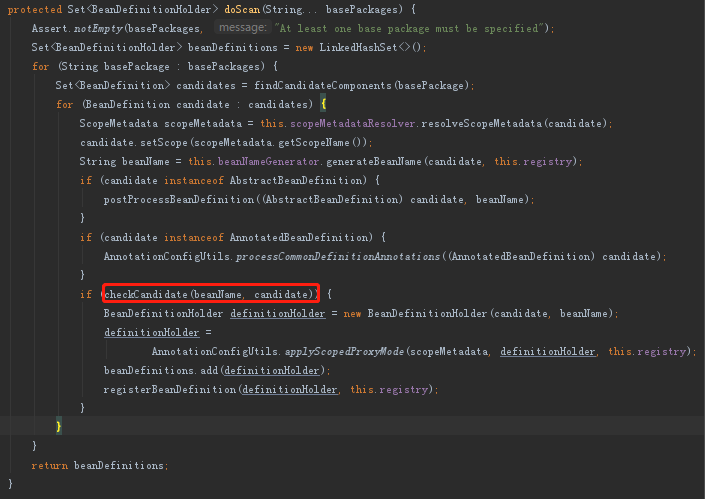This screenshot has height=499, width=705.
Task: Click this.registry in the registerBeanDefinition line
Action: (x=389, y=389)
